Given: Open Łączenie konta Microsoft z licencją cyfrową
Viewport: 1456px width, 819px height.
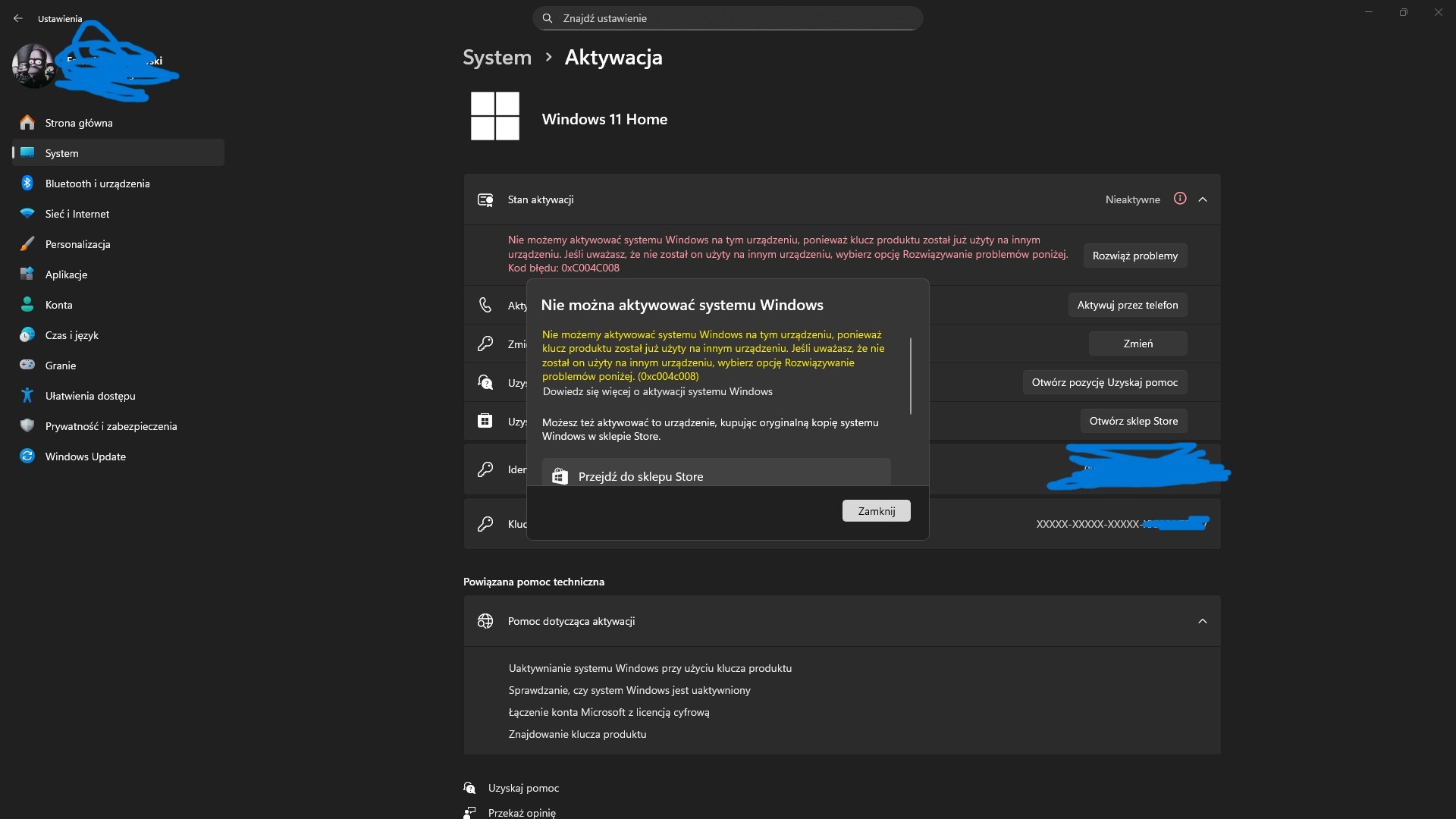Looking at the screenshot, I should pyautogui.click(x=609, y=712).
